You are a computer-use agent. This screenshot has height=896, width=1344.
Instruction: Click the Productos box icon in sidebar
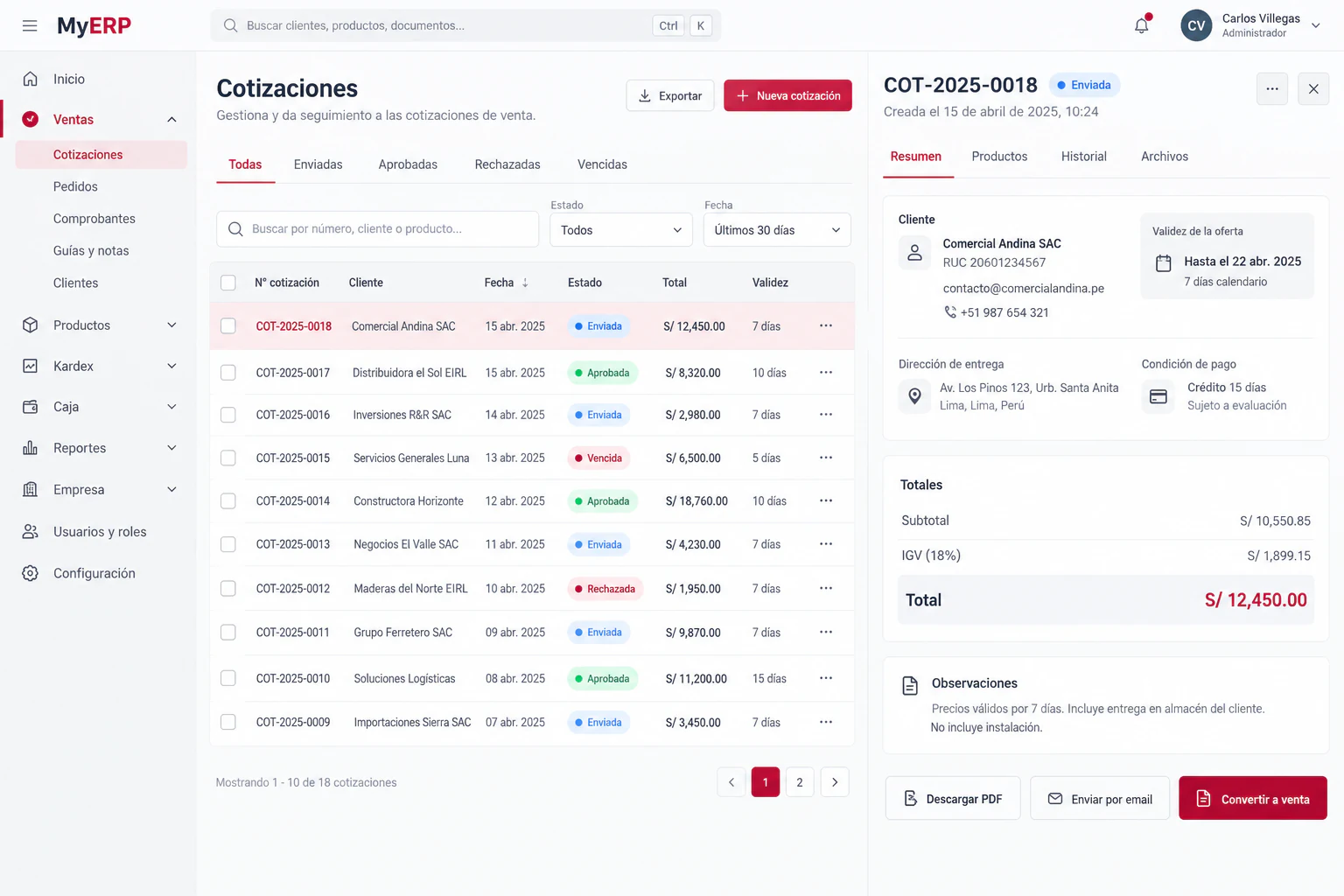point(31,325)
